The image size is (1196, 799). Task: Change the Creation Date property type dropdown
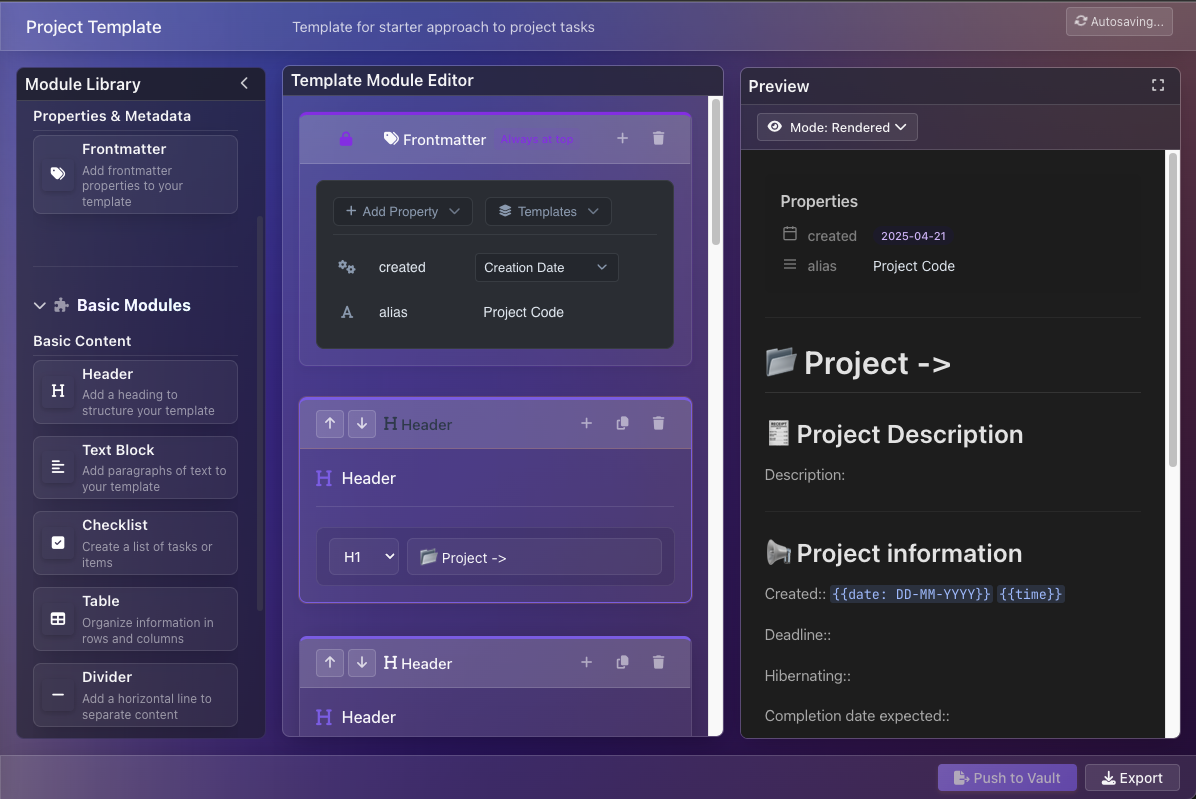click(x=546, y=267)
